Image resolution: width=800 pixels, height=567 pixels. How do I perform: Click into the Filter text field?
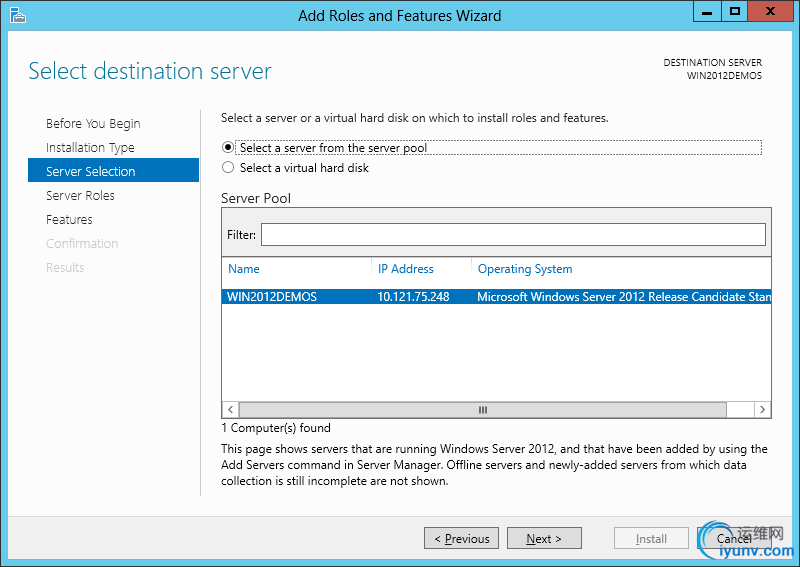click(x=513, y=235)
